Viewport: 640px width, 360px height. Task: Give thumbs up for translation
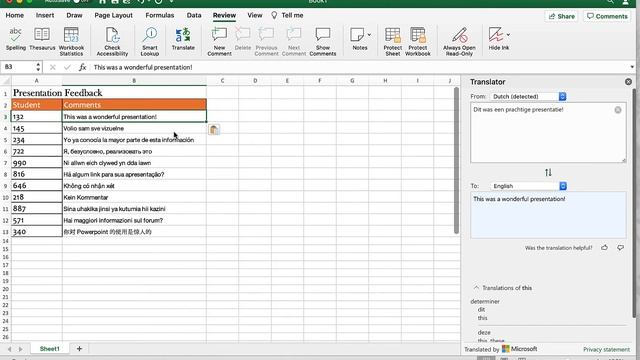tap(604, 247)
